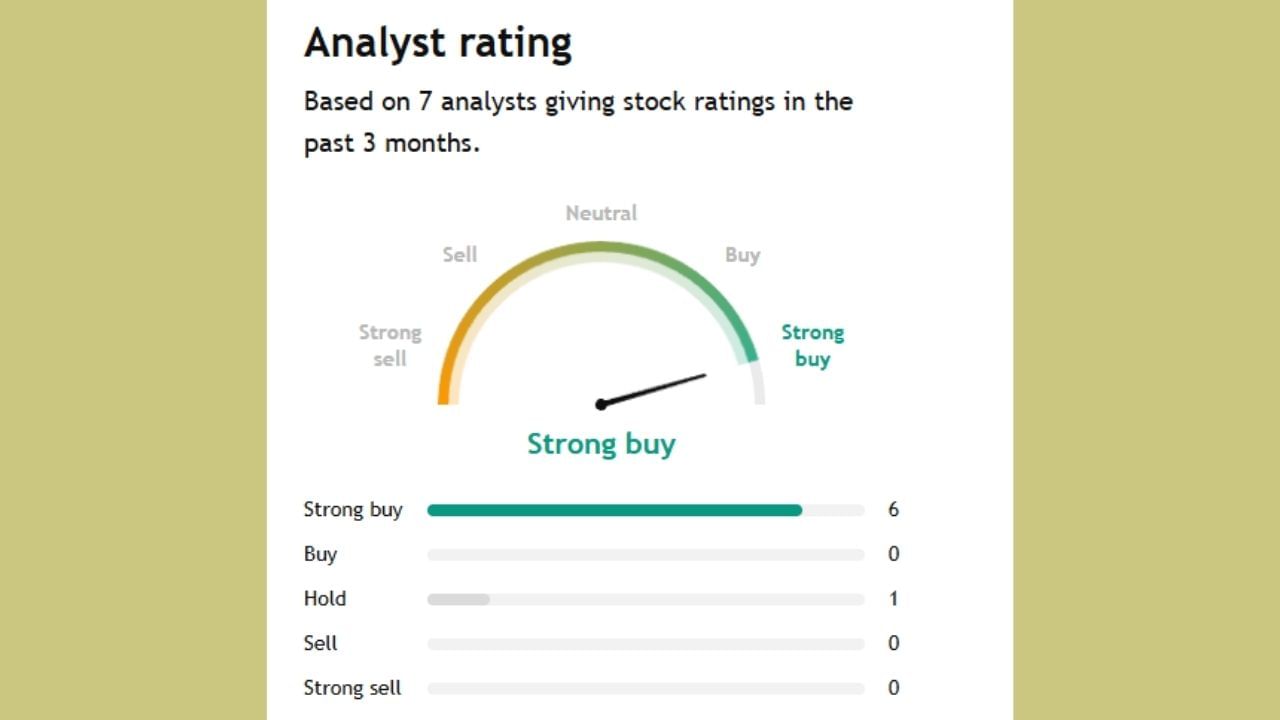Click the gauge needle pointer

pos(653,390)
